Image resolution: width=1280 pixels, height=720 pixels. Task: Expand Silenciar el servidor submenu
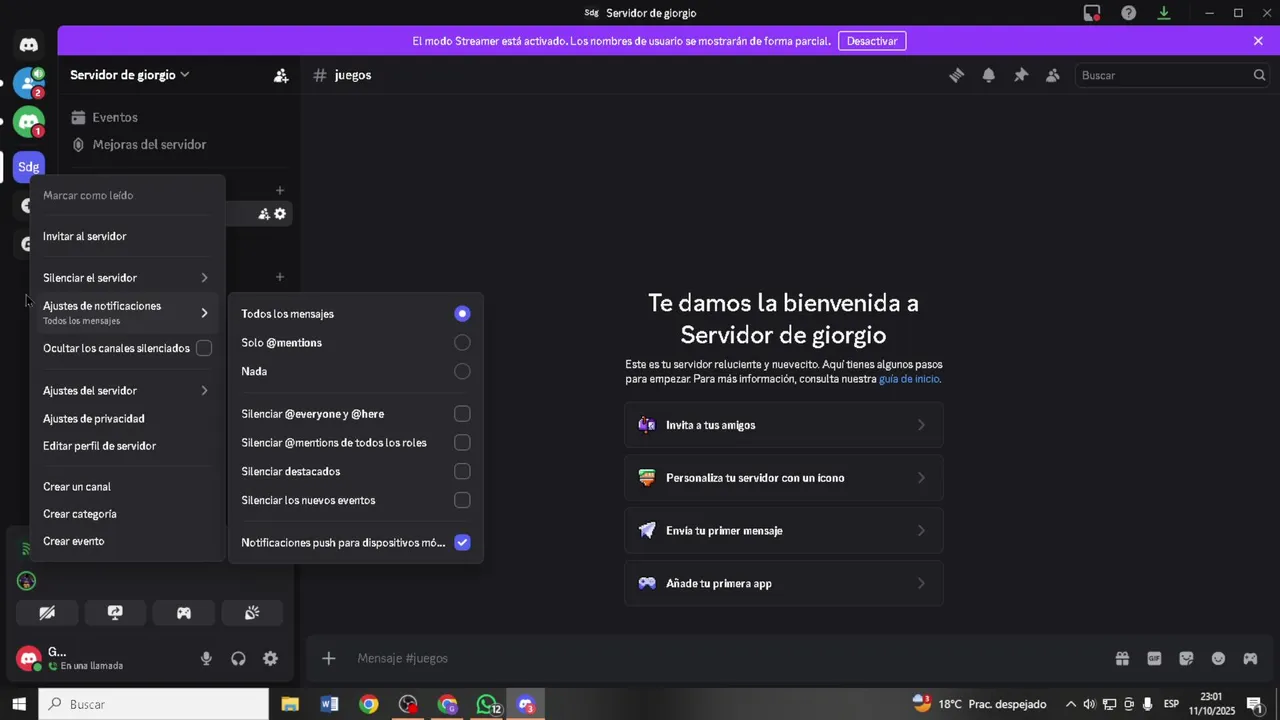coord(127,278)
